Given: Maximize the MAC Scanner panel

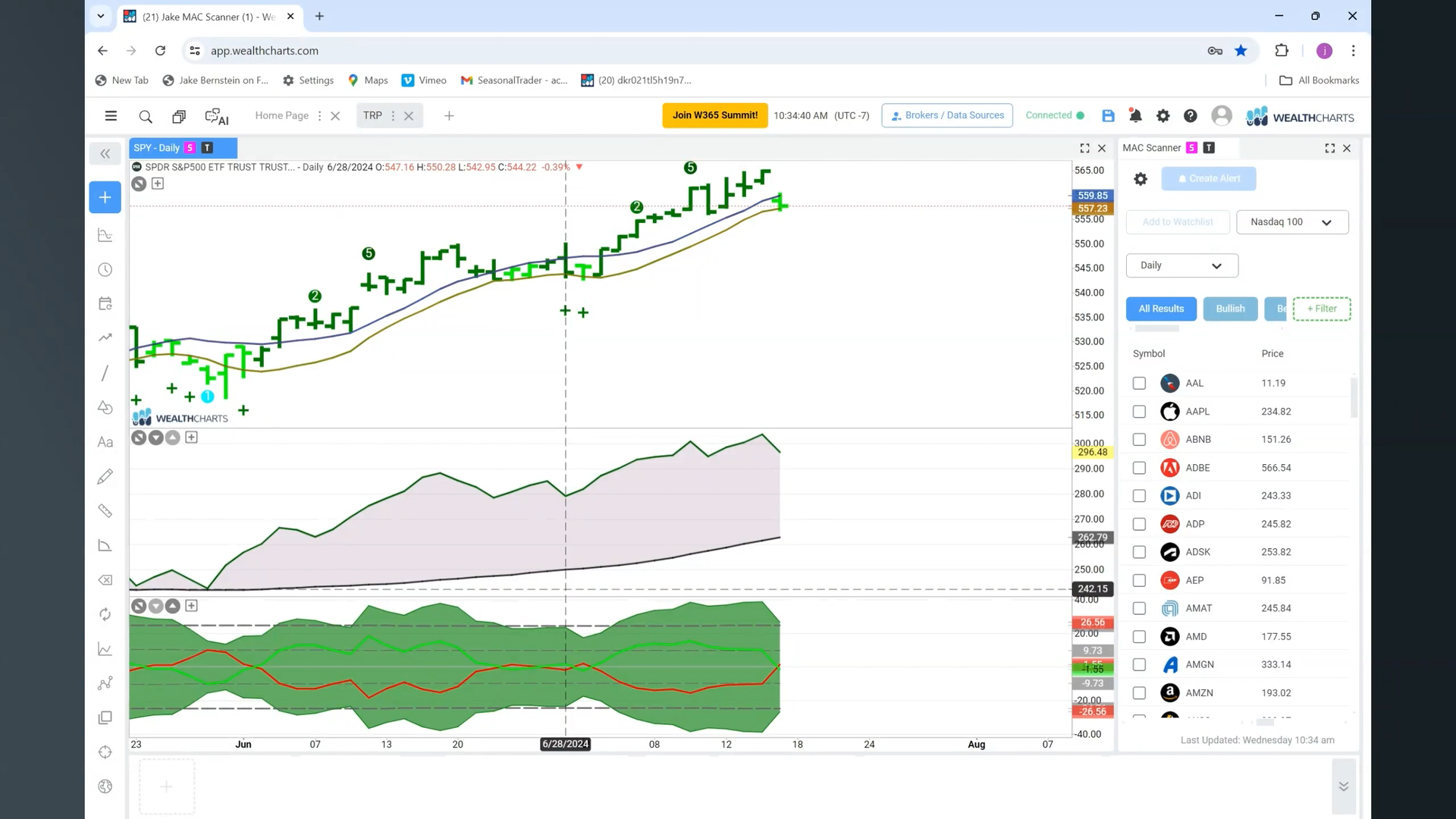Looking at the screenshot, I should tap(1330, 149).
